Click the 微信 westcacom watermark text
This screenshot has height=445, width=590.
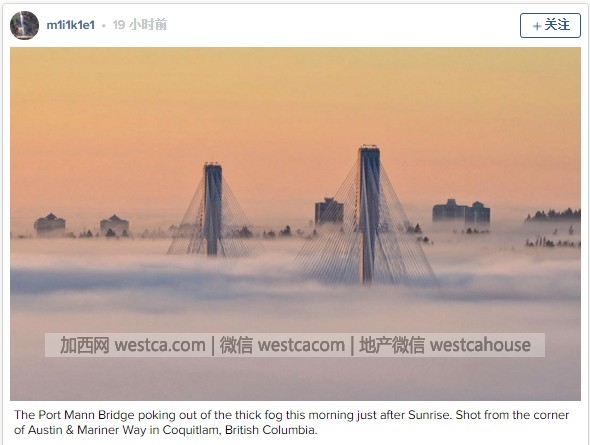(282, 345)
